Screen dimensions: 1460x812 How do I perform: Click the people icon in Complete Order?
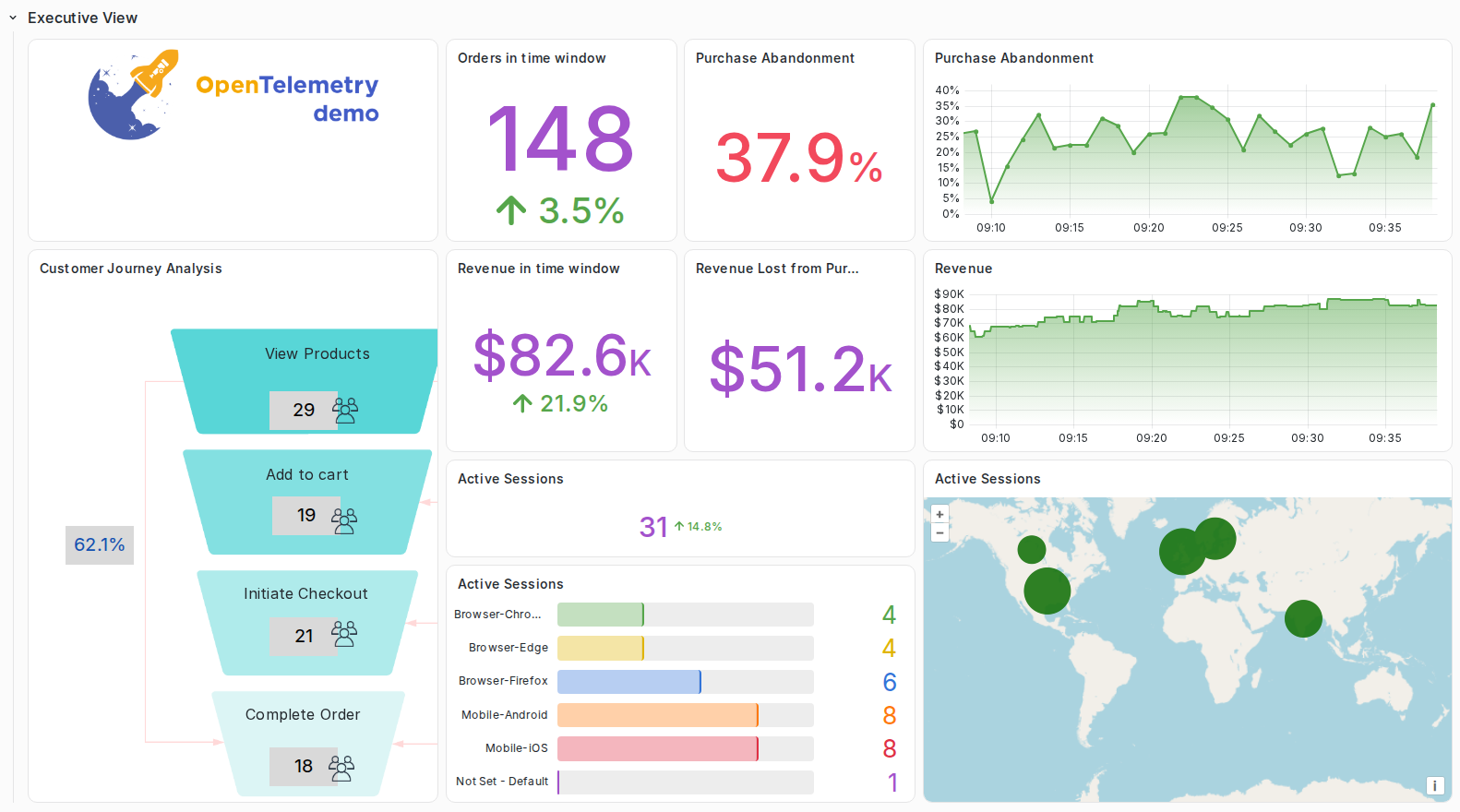click(341, 768)
